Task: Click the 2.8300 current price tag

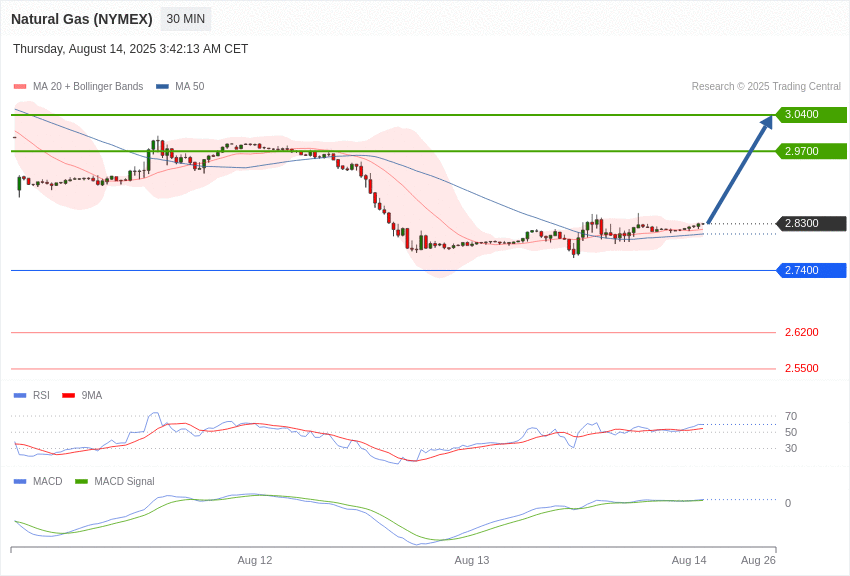Action: (x=811, y=223)
